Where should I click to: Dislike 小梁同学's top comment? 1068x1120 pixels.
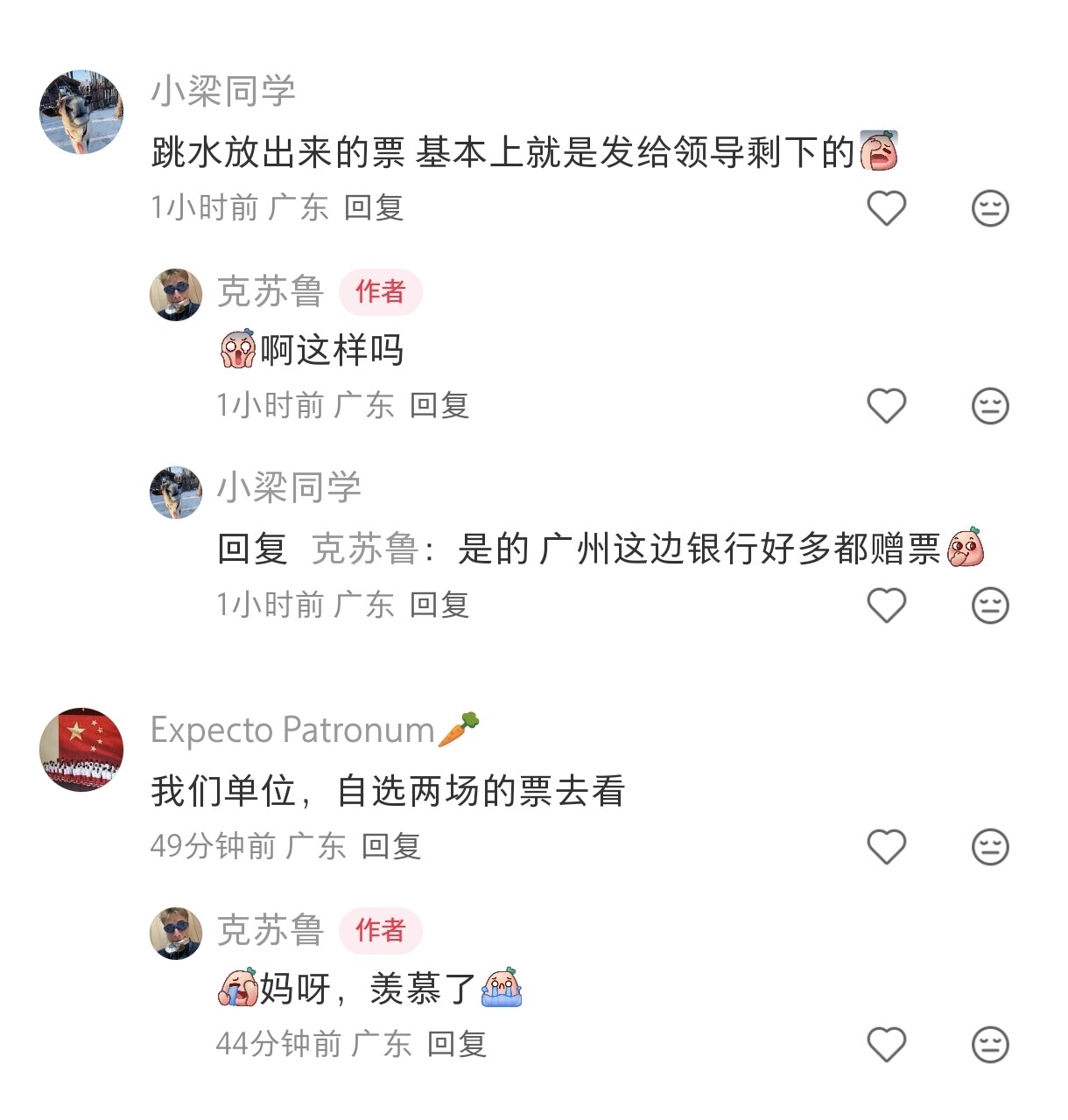(990, 208)
